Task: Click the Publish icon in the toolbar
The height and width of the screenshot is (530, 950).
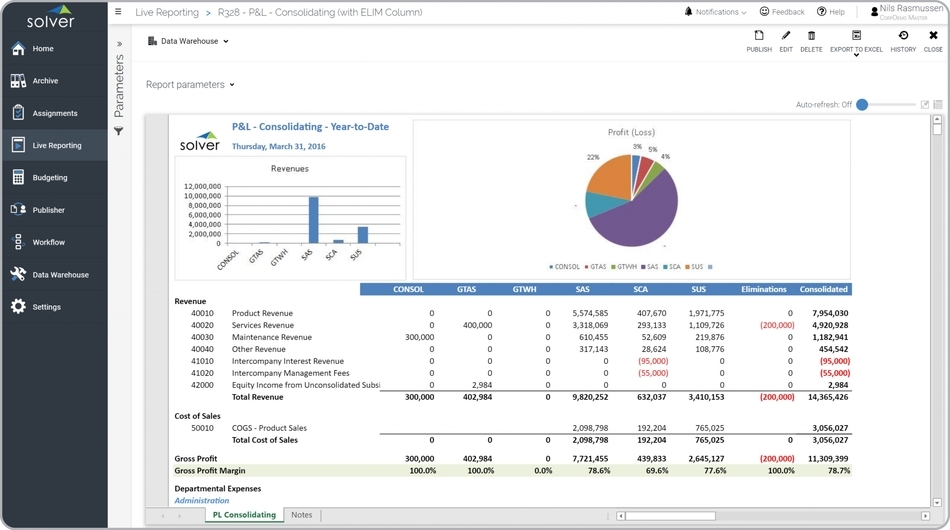Action: pyautogui.click(x=758, y=36)
